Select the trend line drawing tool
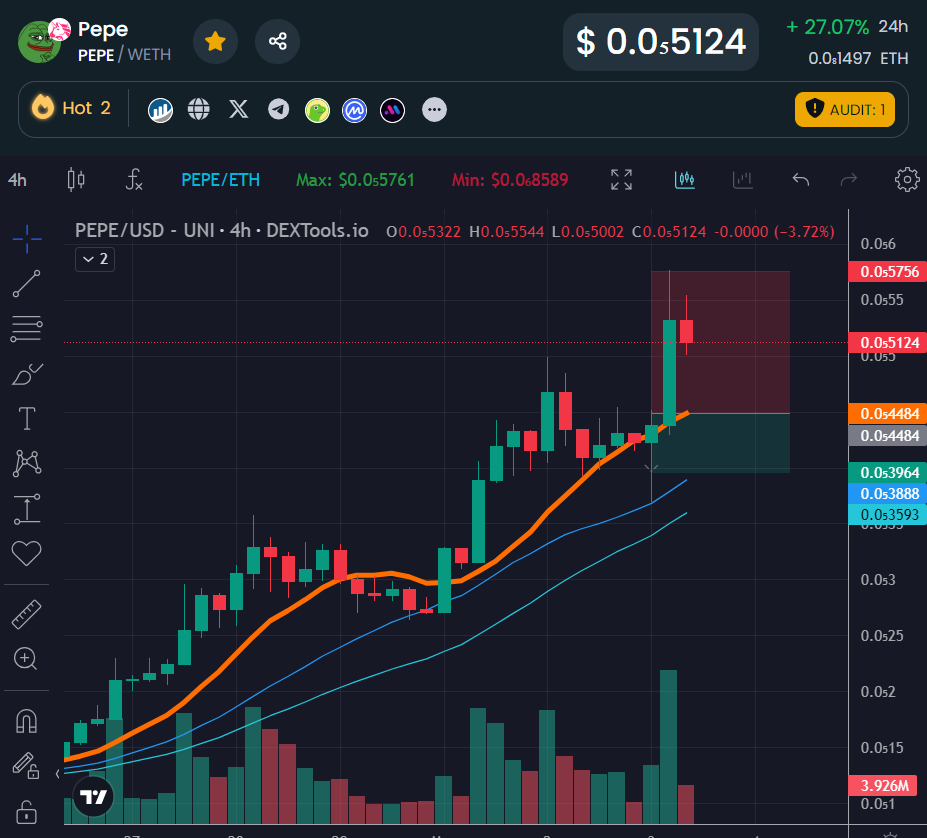Viewport: 927px width, 838px height. tap(27, 284)
